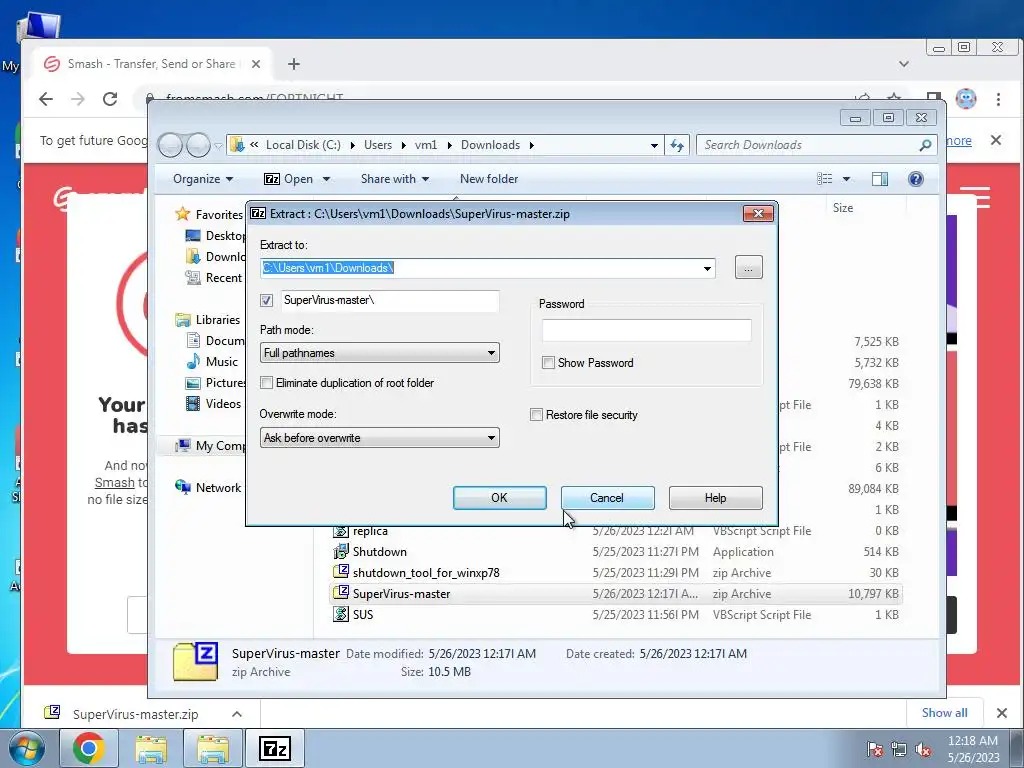The width and height of the screenshot is (1024, 768).
Task: Expand the Extract to path history dropdown
Action: pyautogui.click(x=707, y=268)
